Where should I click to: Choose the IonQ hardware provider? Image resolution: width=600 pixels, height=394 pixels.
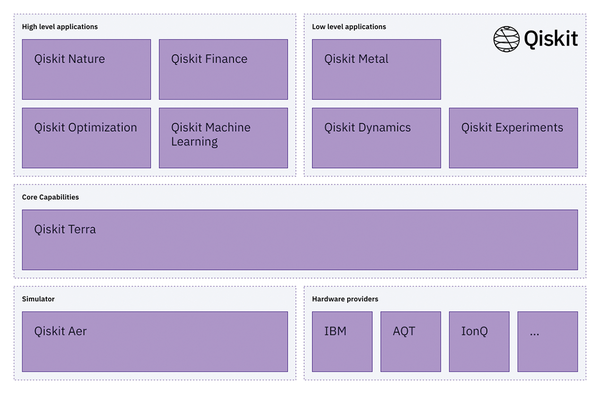pos(479,341)
